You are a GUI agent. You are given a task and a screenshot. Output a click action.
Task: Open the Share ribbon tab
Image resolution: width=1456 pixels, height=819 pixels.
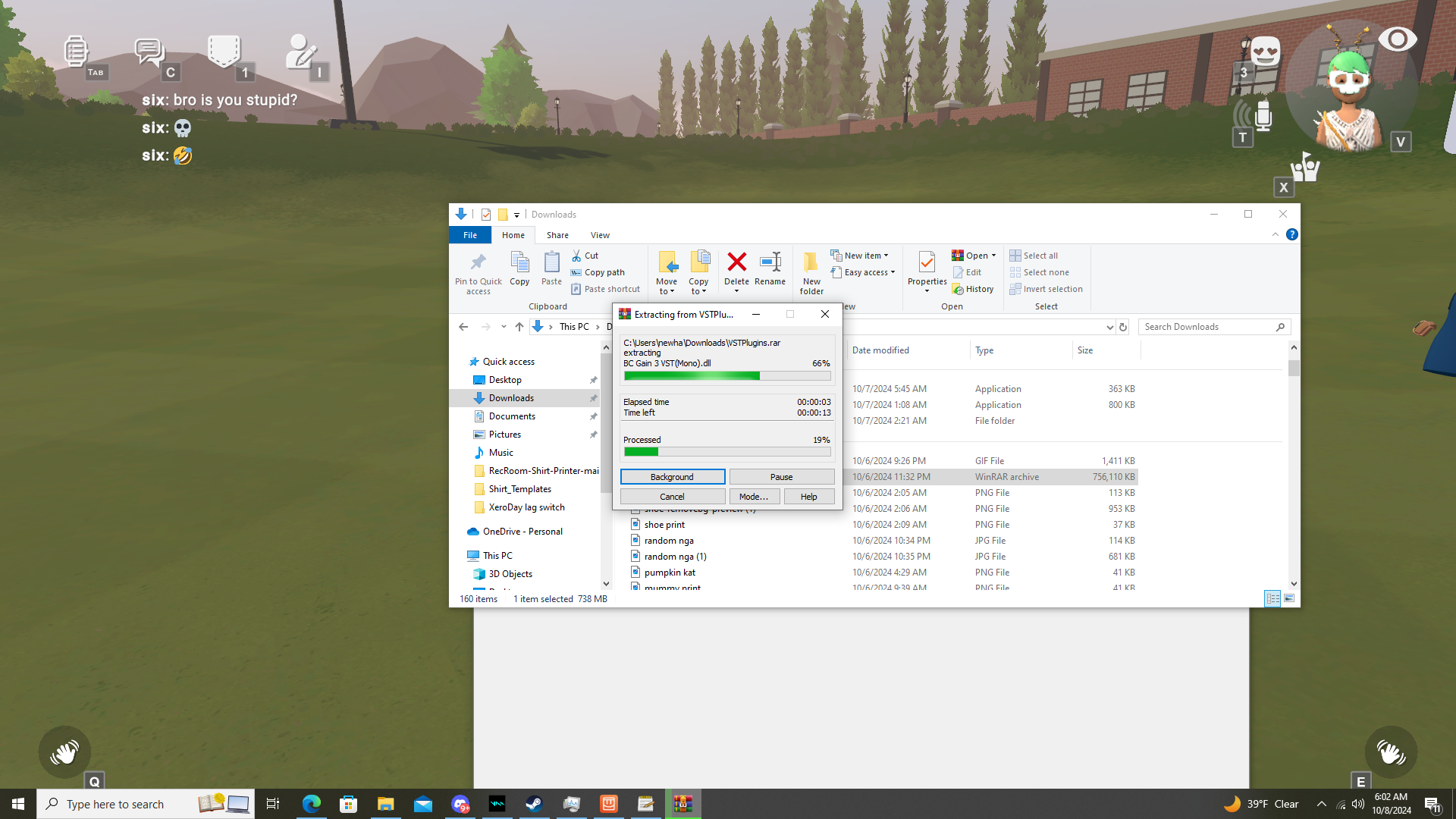click(x=557, y=235)
